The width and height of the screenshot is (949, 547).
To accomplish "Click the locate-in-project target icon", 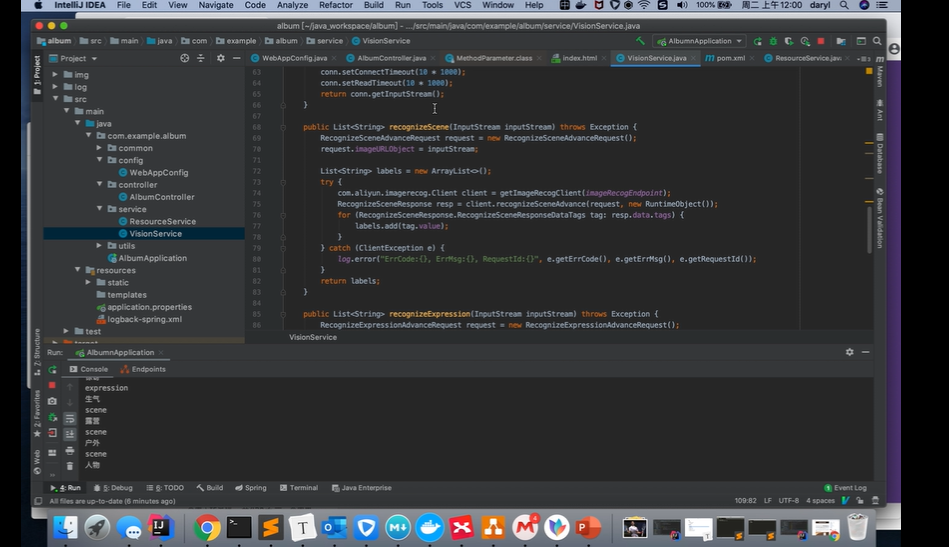I will coord(185,58).
